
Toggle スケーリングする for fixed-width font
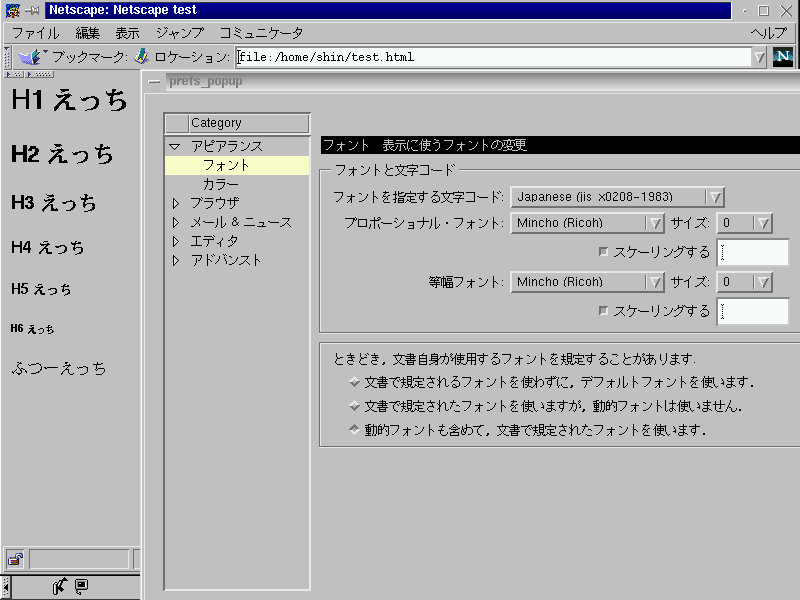[x=603, y=311]
